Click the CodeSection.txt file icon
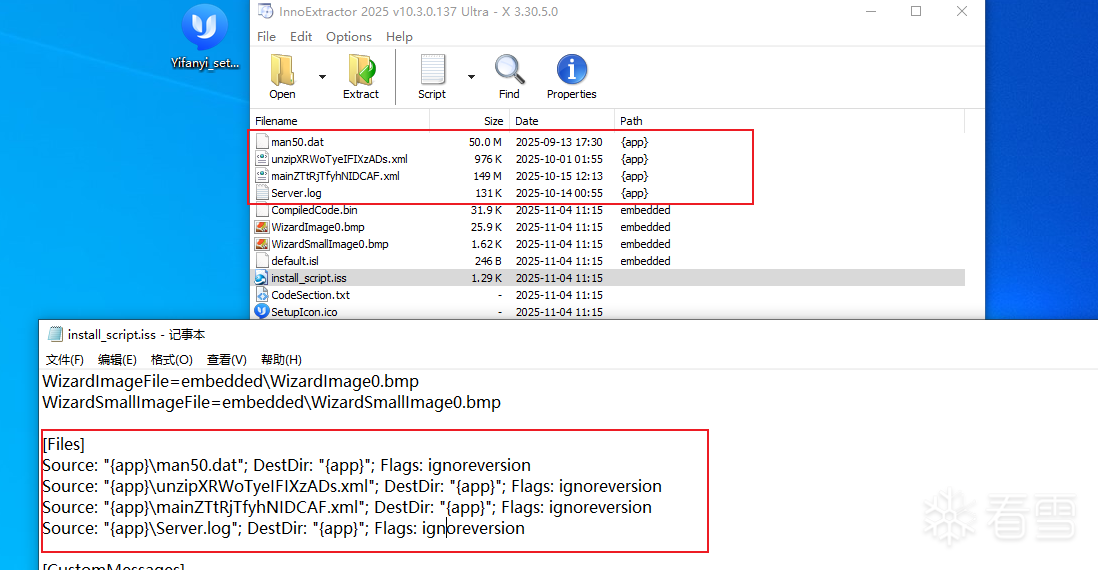Viewport: 1098px width, 570px height. point(262,295)
